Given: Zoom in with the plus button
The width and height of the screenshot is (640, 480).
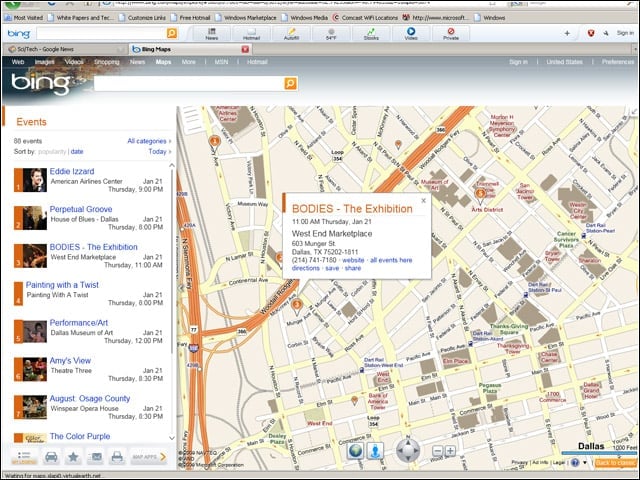Looking at the screenshot, I should 450,451.
